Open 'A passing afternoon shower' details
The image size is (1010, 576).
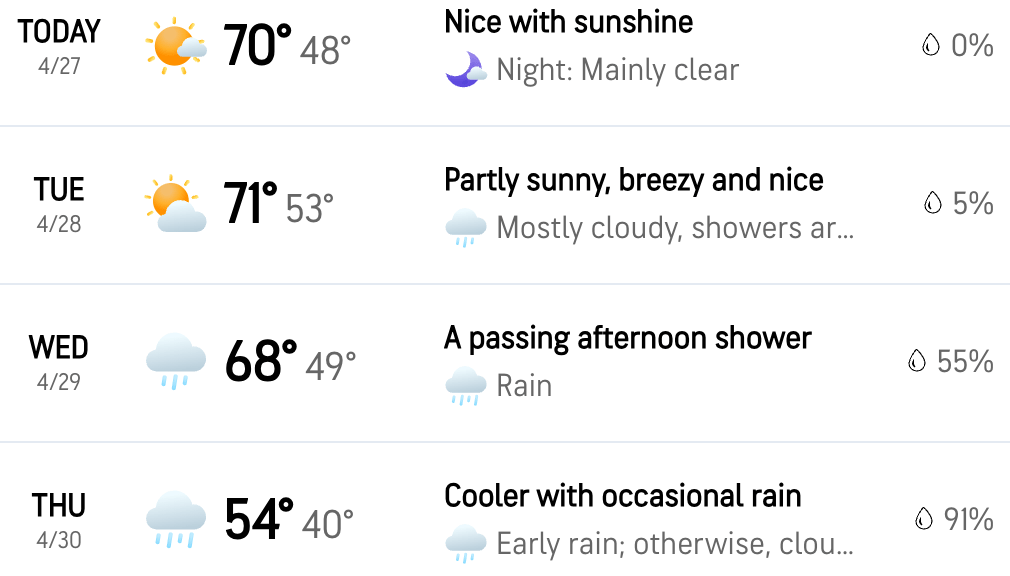pyautogui.click(x=627, y=339)
